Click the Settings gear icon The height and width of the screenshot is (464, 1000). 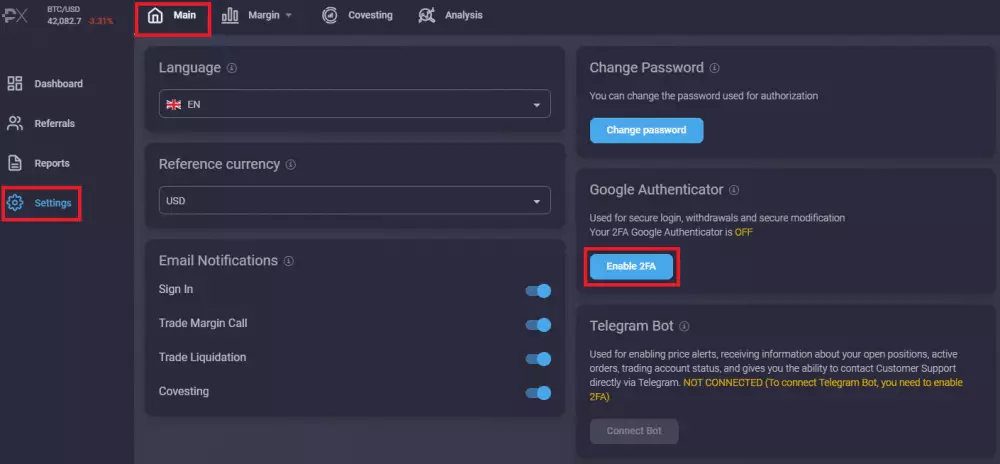[15, 203]
